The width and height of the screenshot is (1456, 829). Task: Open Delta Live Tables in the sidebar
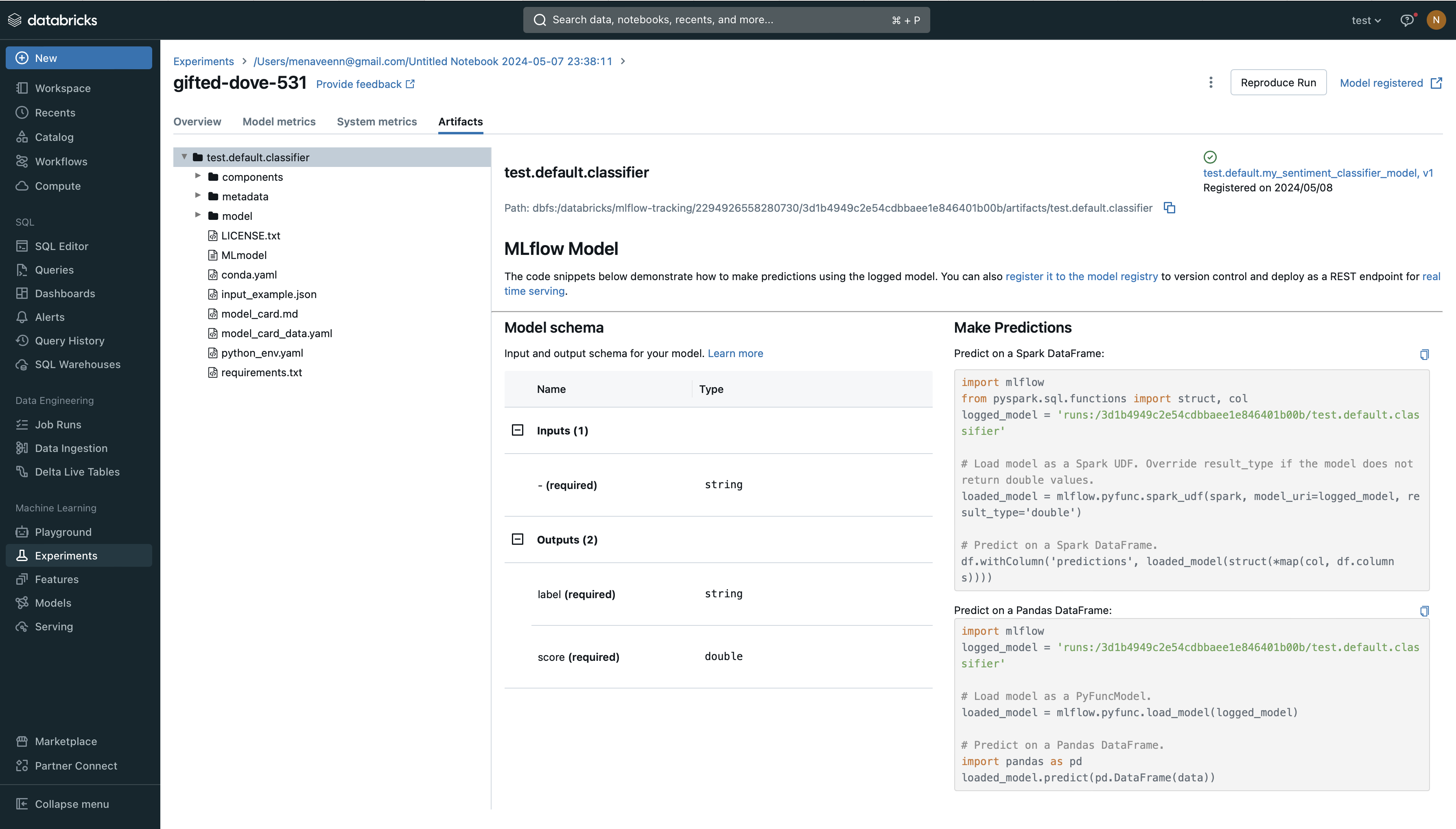(77, 472)
